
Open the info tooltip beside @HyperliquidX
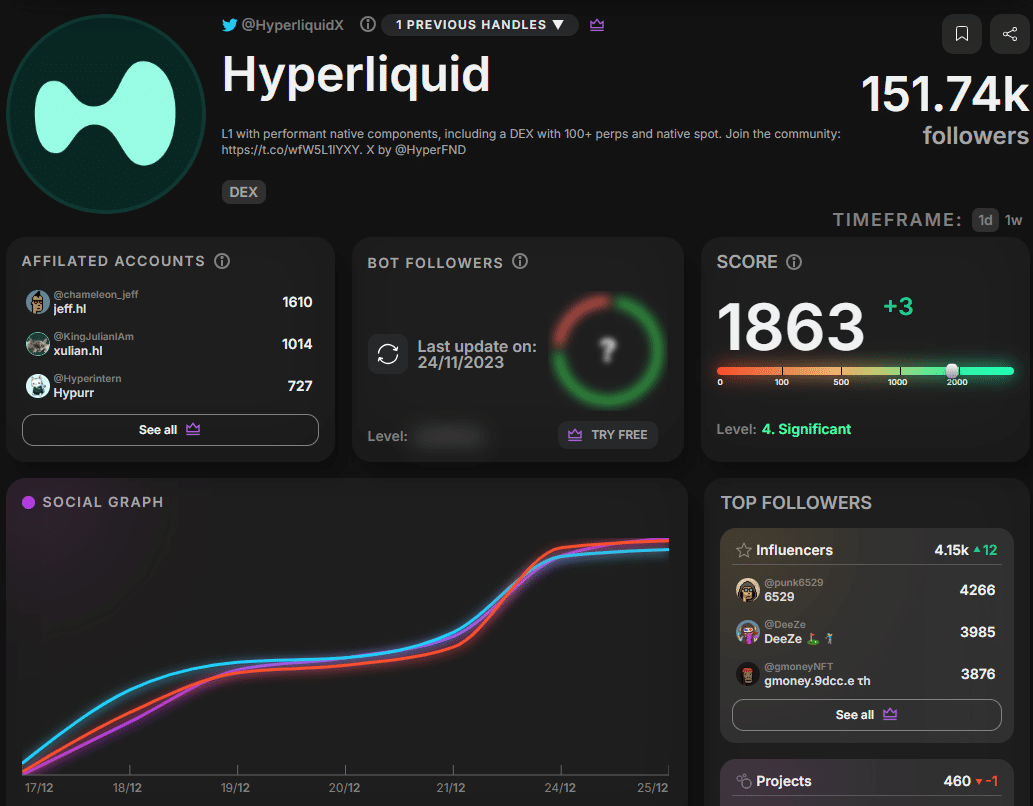(367, 25)
